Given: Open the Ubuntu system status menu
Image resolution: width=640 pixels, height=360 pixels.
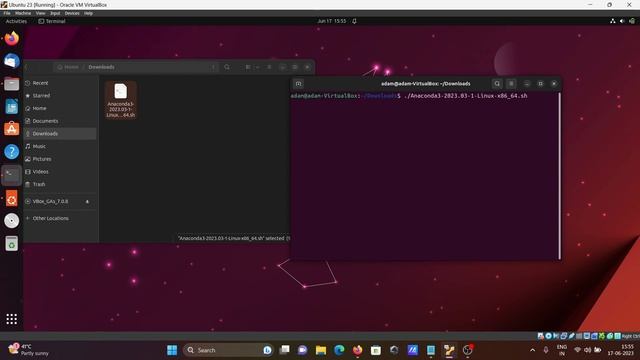Looking at the screenshot, I should click(x=622, y=21).
